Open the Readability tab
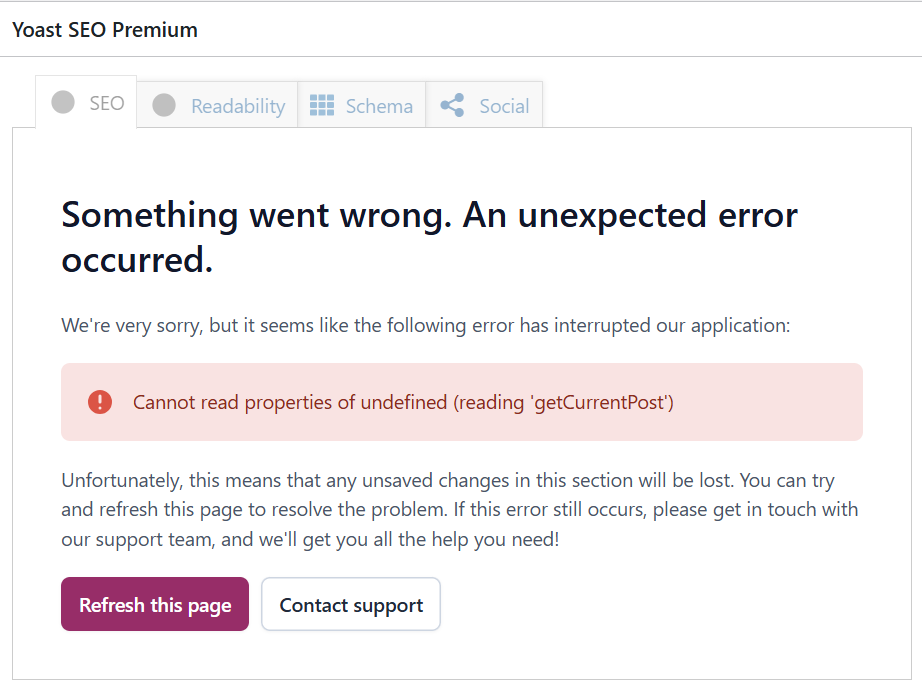922x693 pixels. [x=218, y=105]
